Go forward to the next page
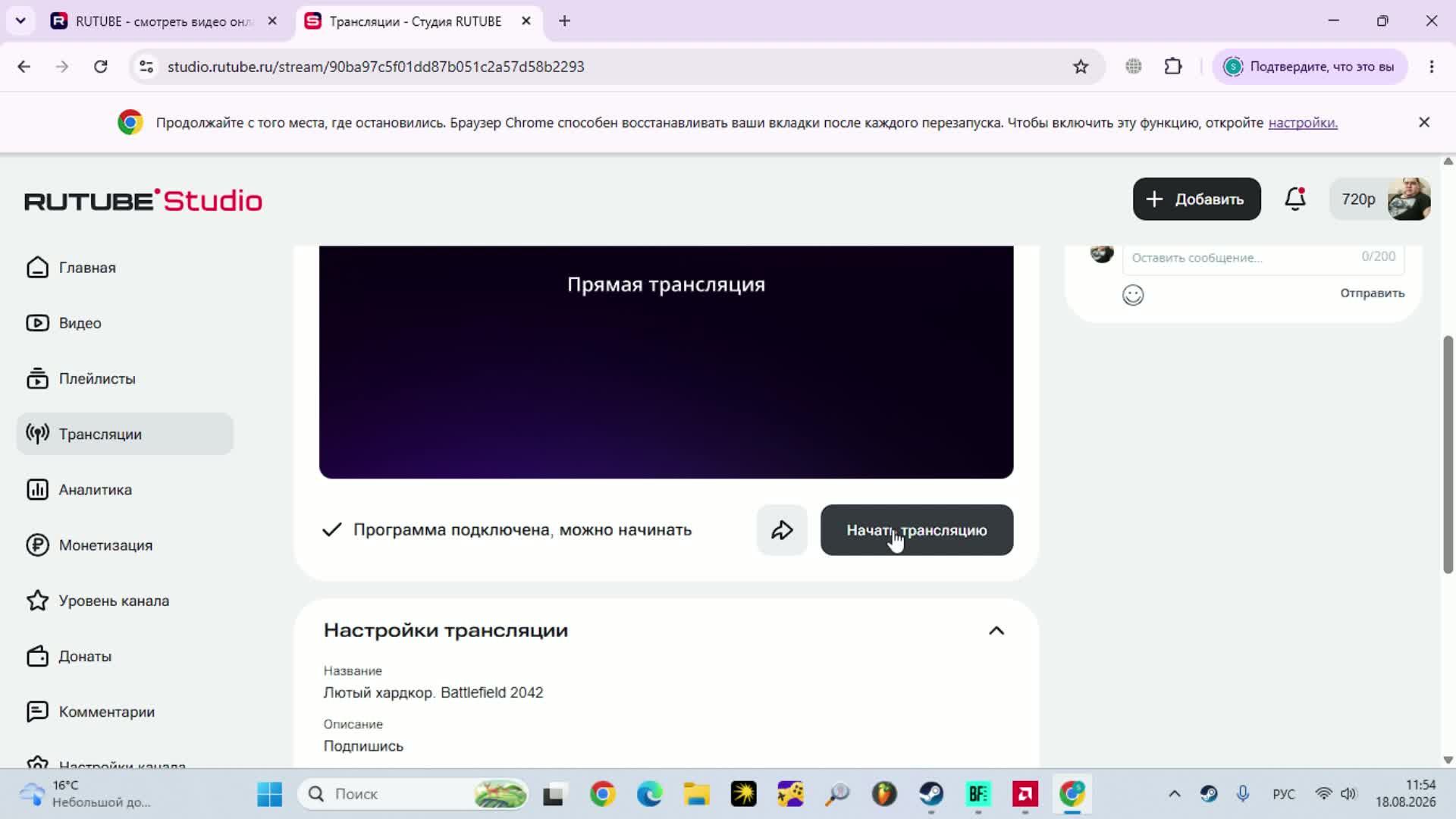This screenshot has width=1456, height=819. [62, 67]
